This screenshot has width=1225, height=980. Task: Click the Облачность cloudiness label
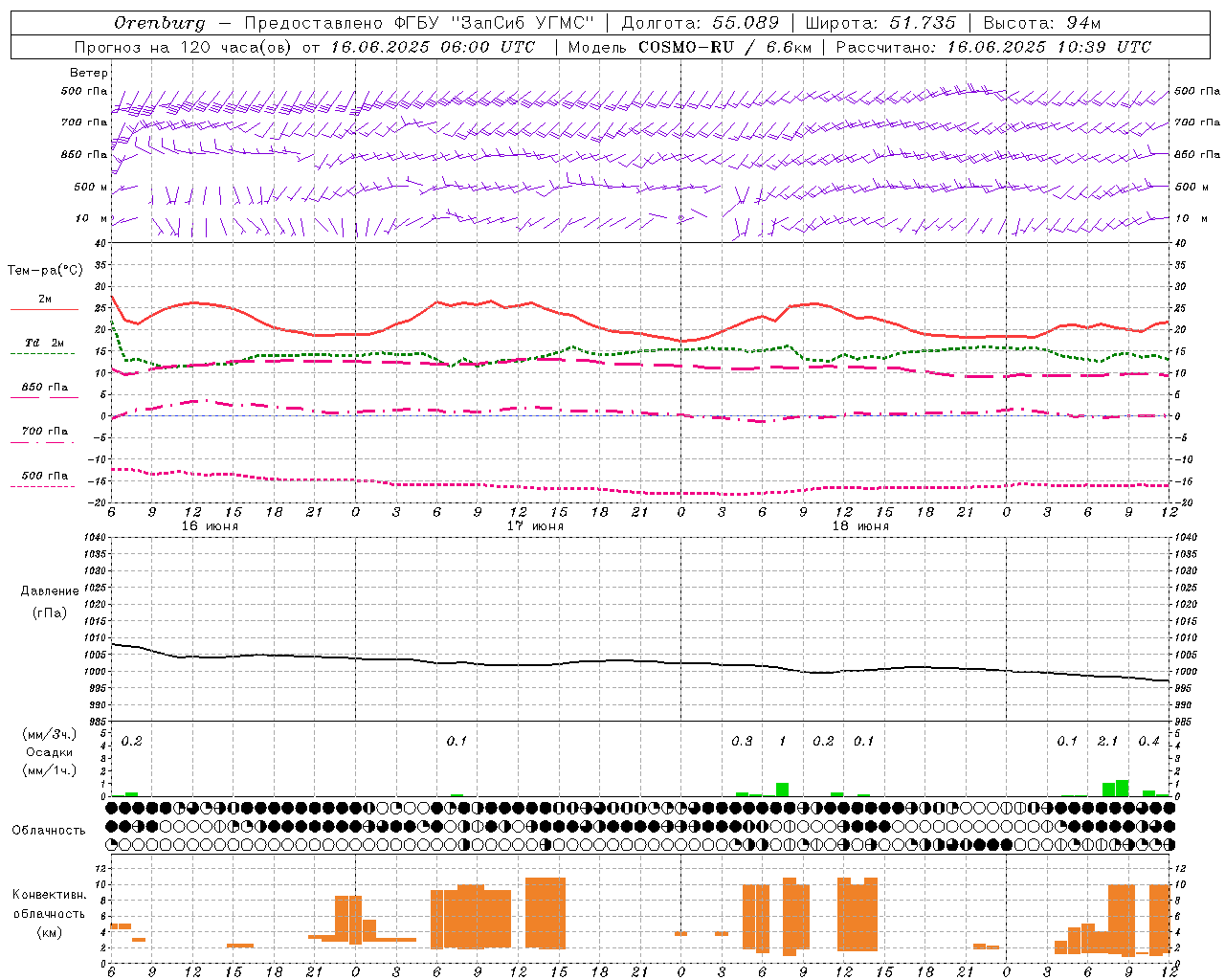pos(49,831)
